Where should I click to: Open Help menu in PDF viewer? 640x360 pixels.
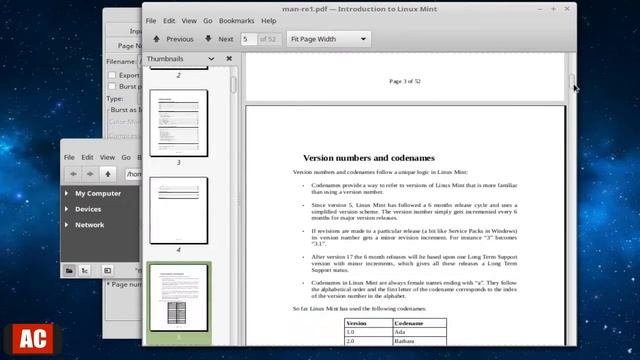[269, 21]
